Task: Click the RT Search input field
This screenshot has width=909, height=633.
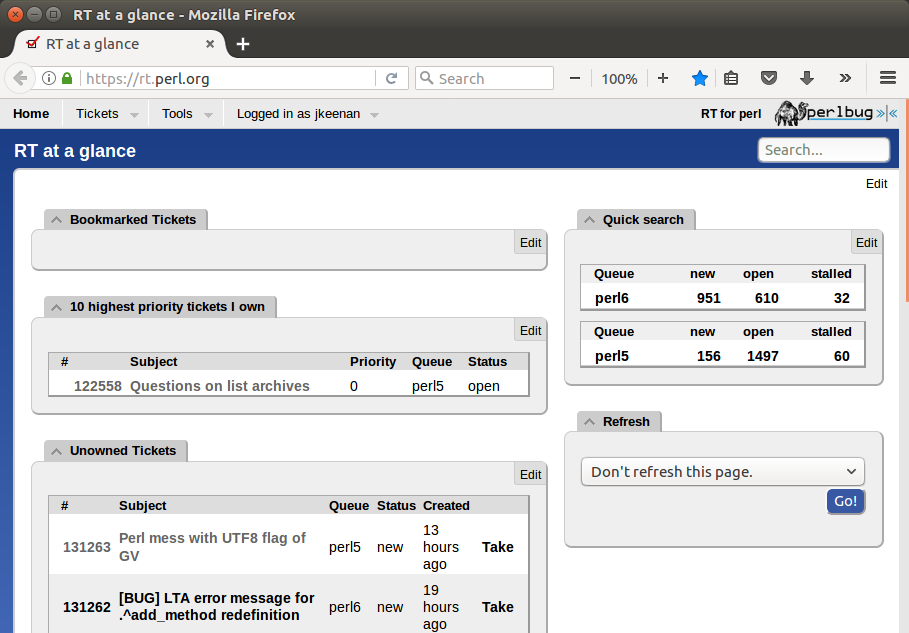Action: (823, 150)
